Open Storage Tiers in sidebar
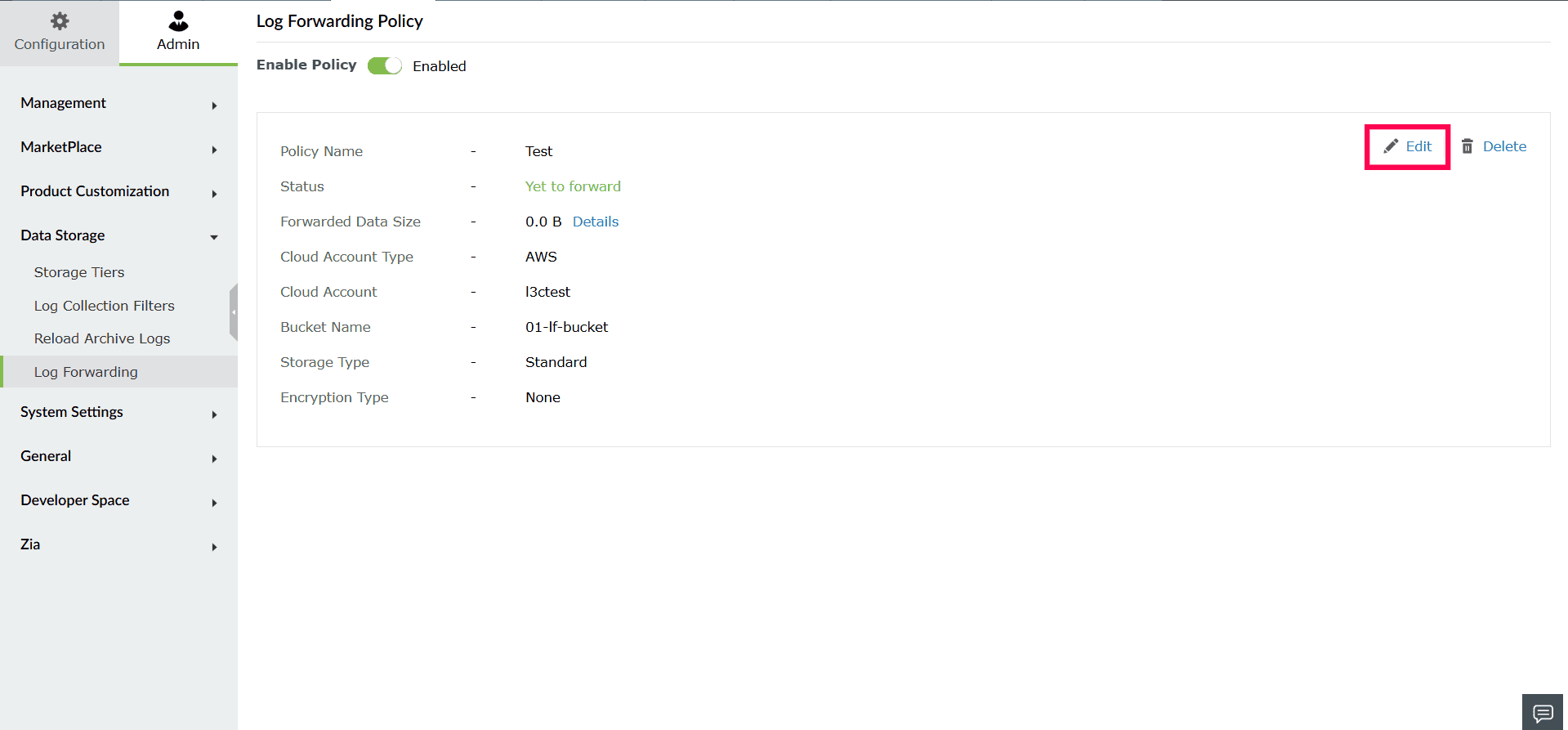Image resolution: width=1568 pixels, height=730 pixels. click(x=79, y=272)
